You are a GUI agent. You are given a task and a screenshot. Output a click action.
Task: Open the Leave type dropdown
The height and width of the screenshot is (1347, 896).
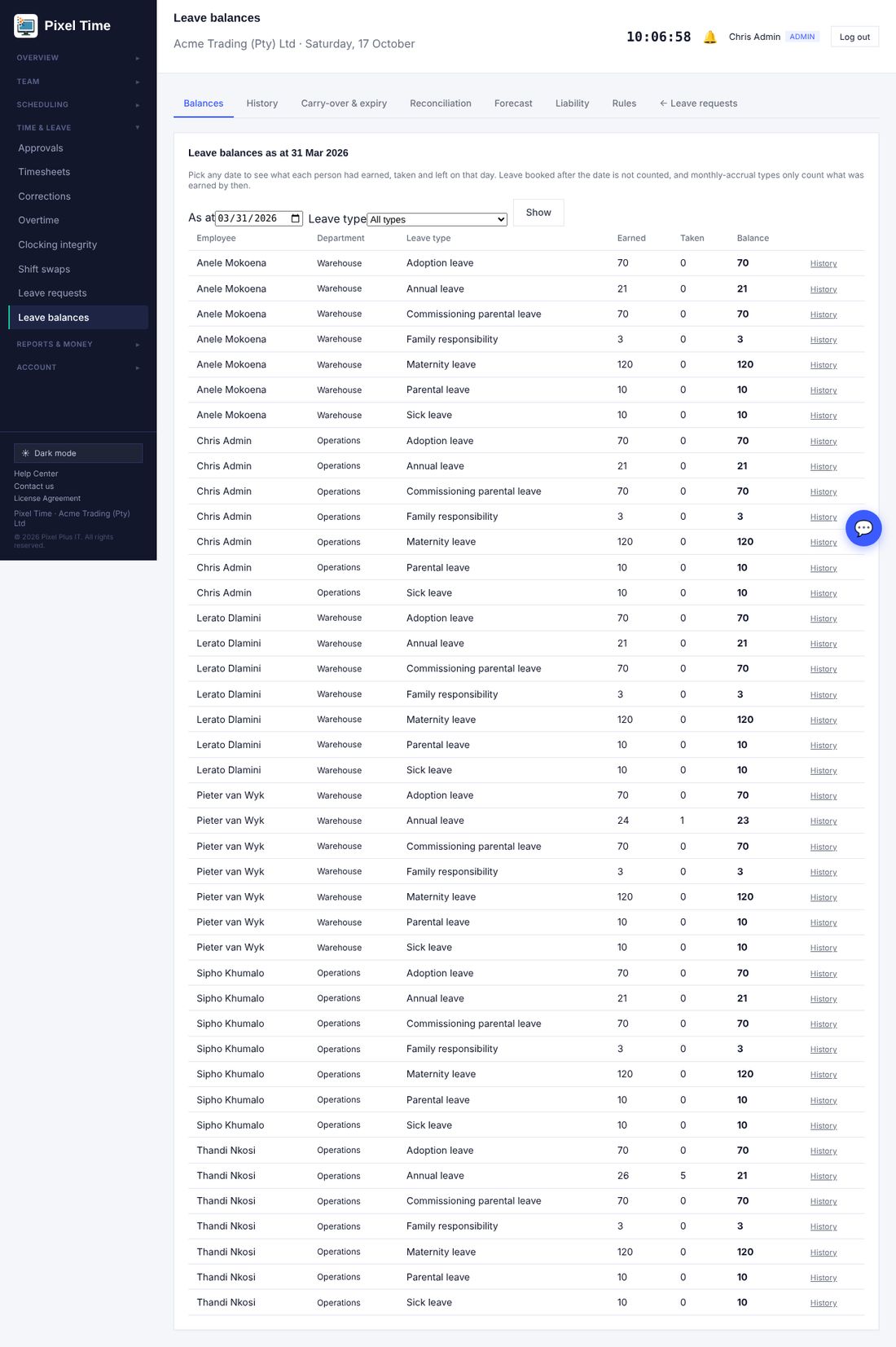point(437,219)
